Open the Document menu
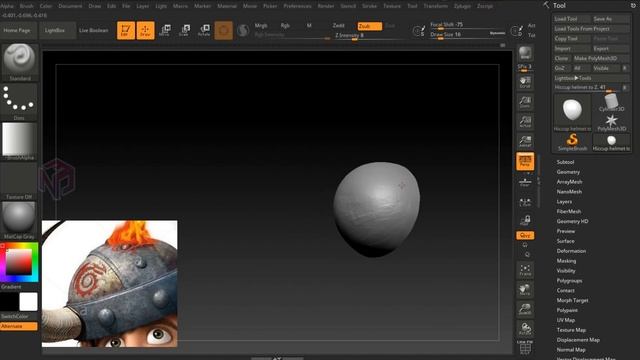The height and width of the screenshot is (360, 640). pos(70,6)
